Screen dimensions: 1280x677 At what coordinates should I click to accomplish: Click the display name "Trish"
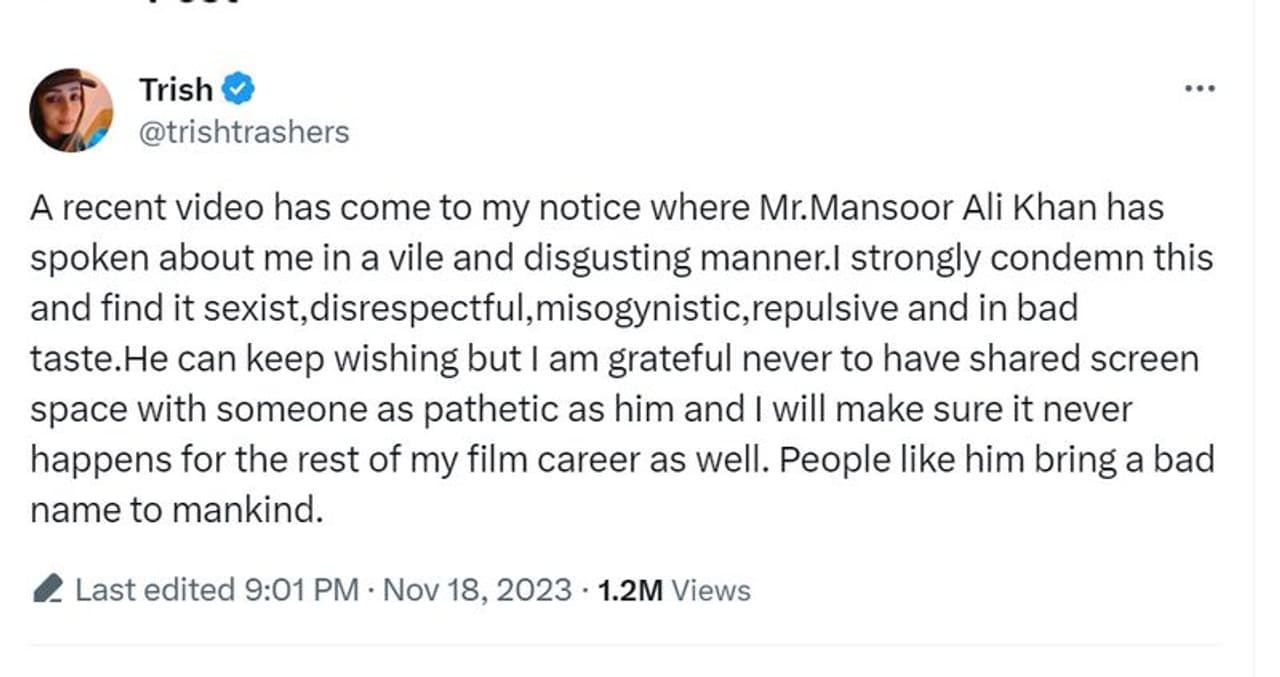tap(176, 90)
